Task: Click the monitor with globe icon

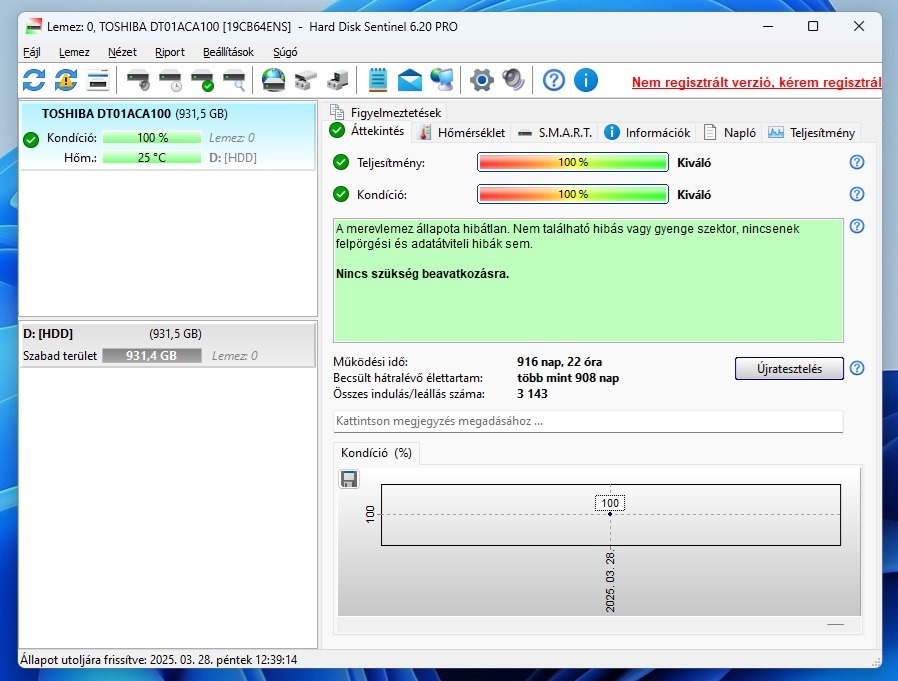Action: pyautogui.click(x=442, y=80)
